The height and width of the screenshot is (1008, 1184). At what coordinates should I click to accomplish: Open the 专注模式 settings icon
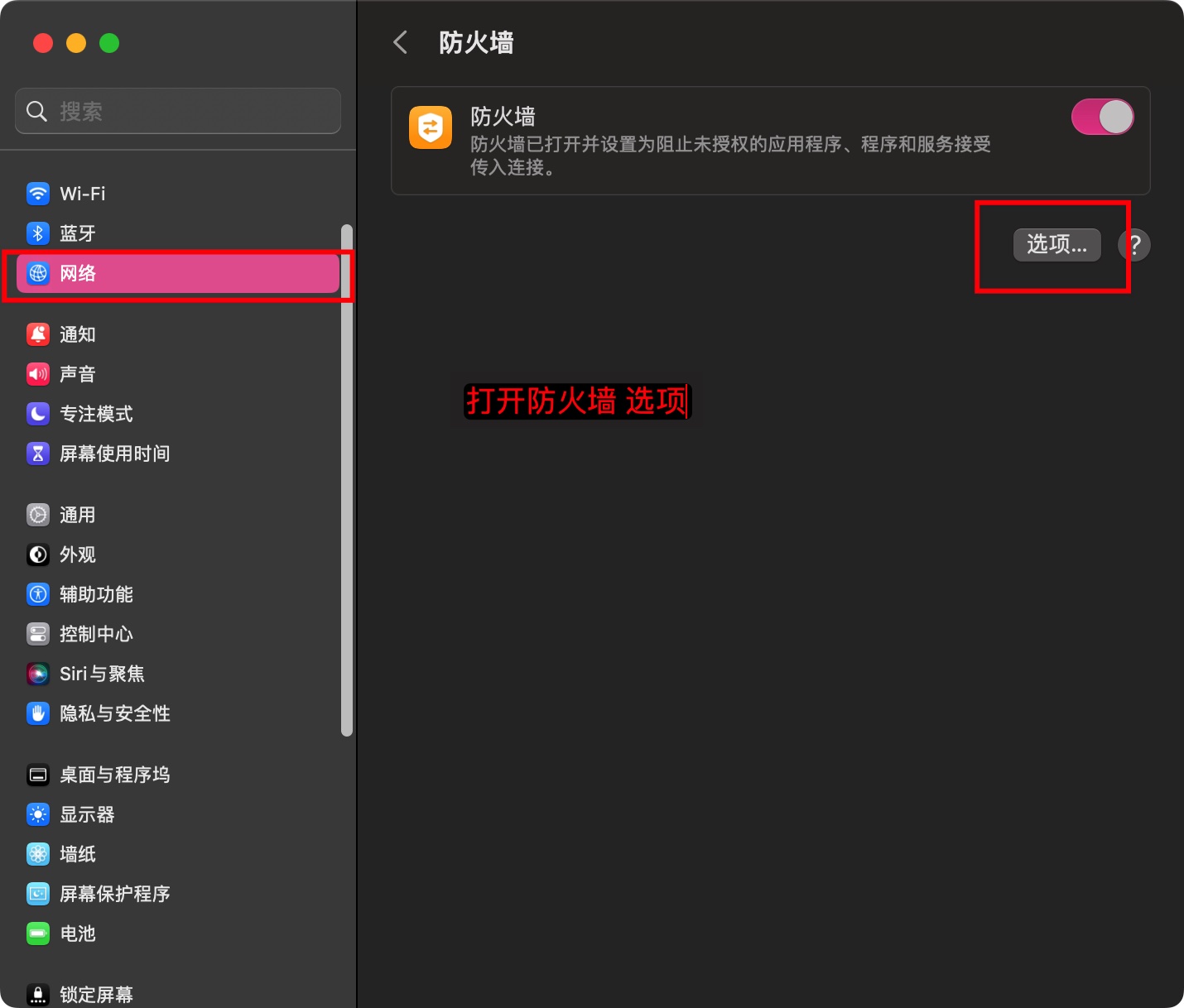tap(38, 414)
